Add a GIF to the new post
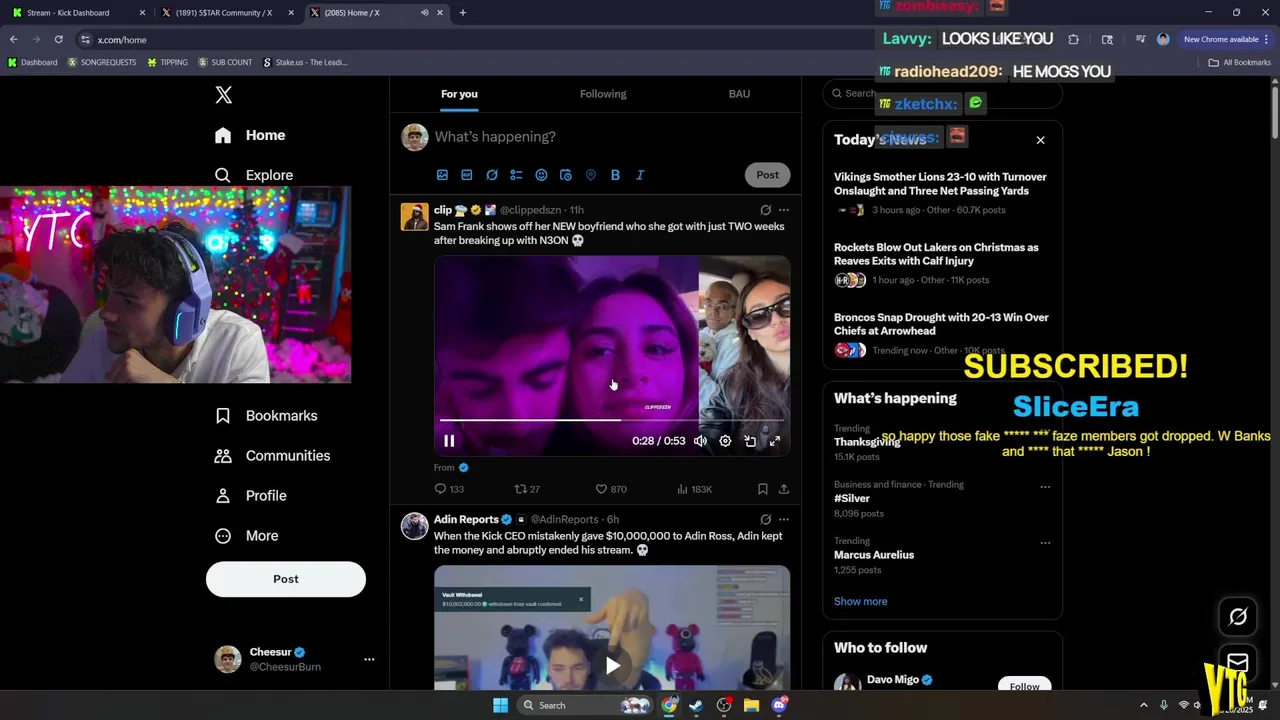 click(x=467, y=175)
